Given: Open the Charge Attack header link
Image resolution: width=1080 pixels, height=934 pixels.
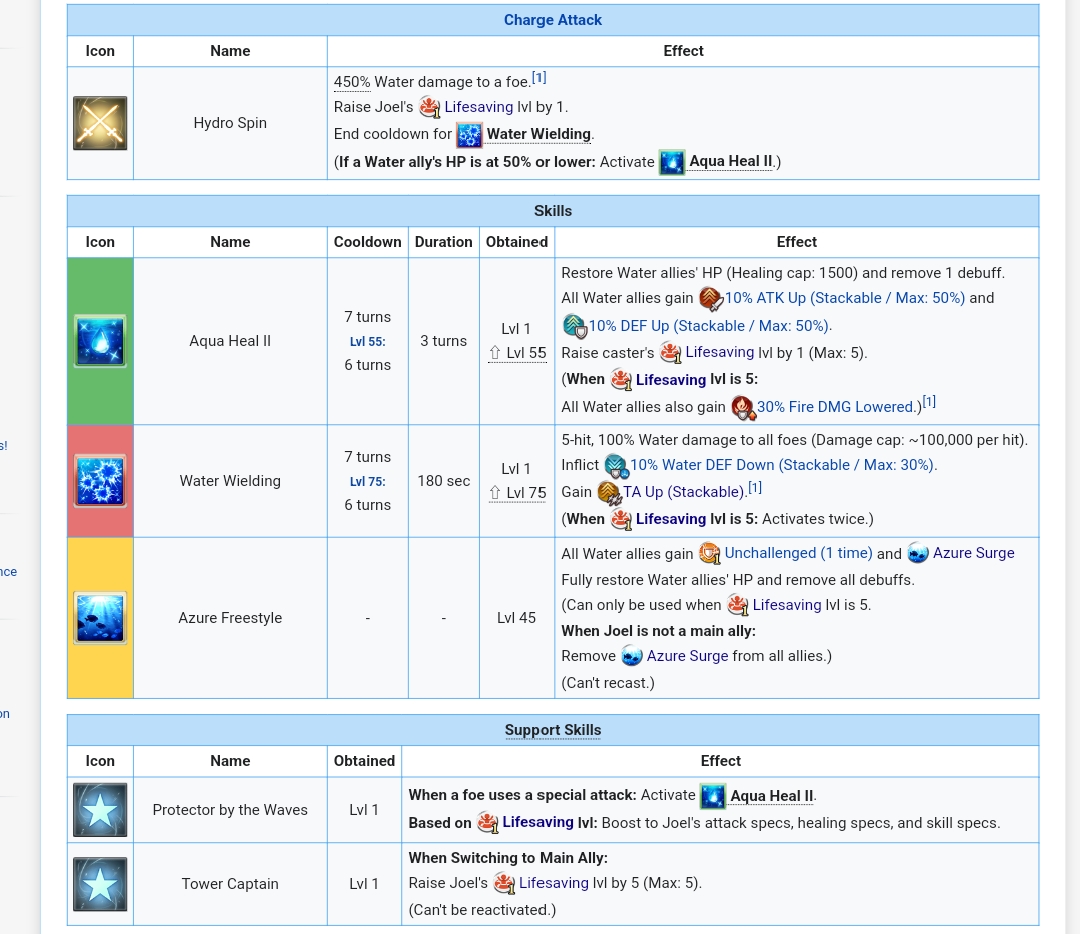Looking at the screenshot, I should (553, 20).
